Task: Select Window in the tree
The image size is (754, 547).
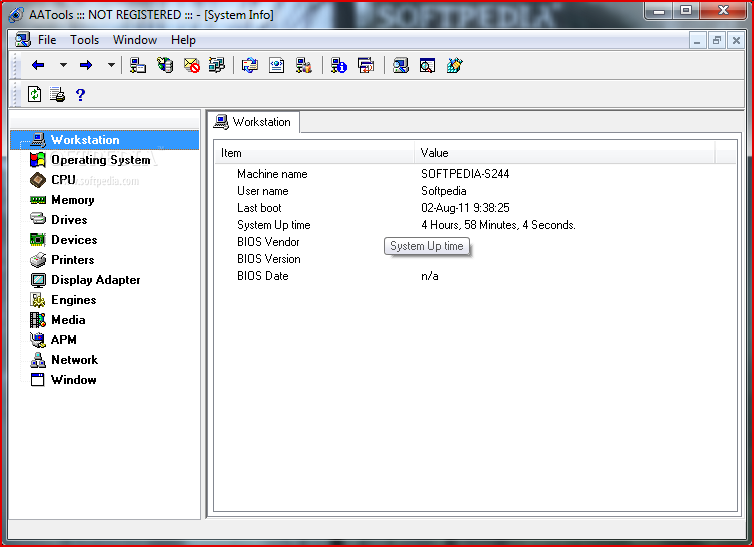Action: (x=74, y=380)
